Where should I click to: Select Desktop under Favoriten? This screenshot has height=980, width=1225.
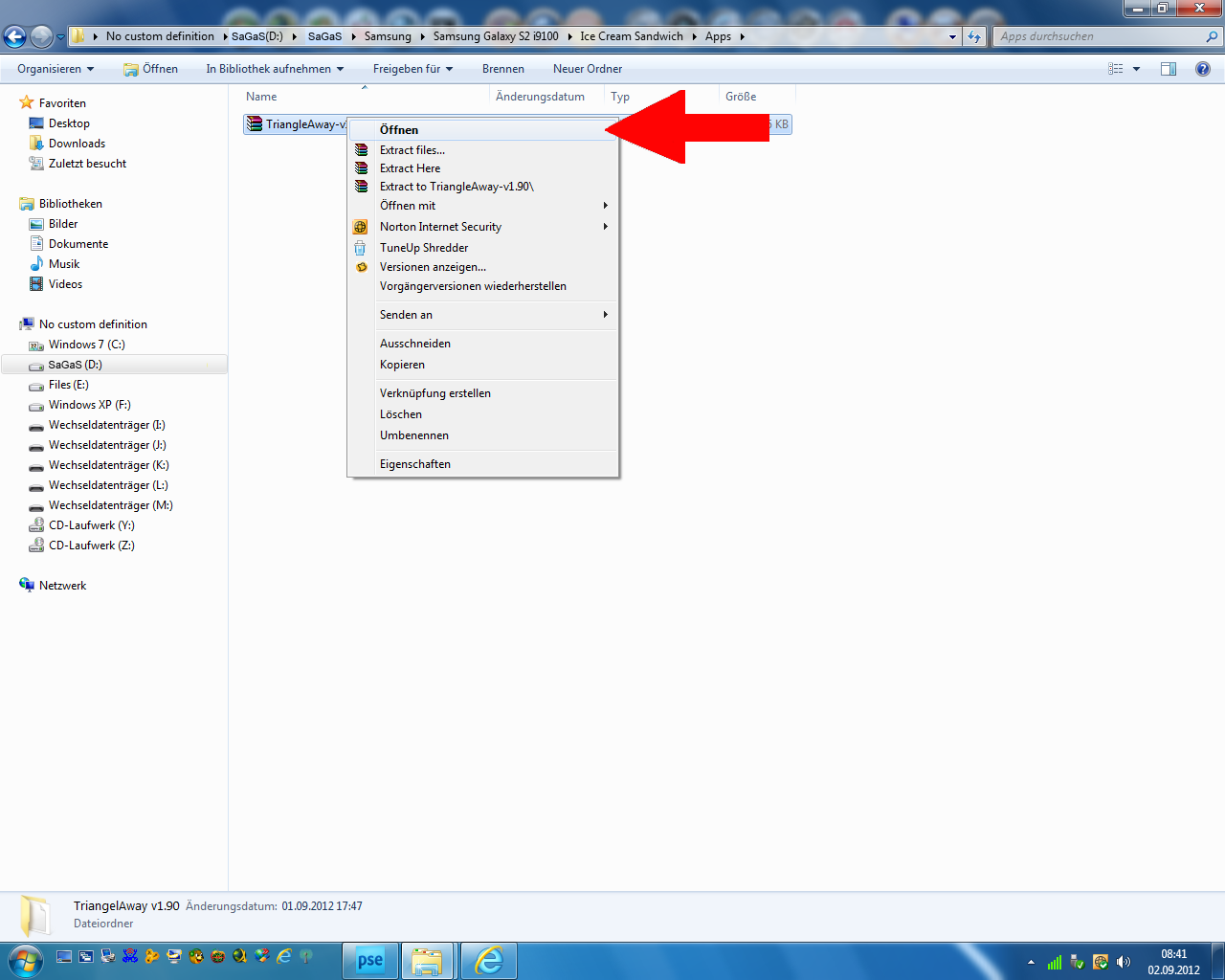tap(69, 123)
